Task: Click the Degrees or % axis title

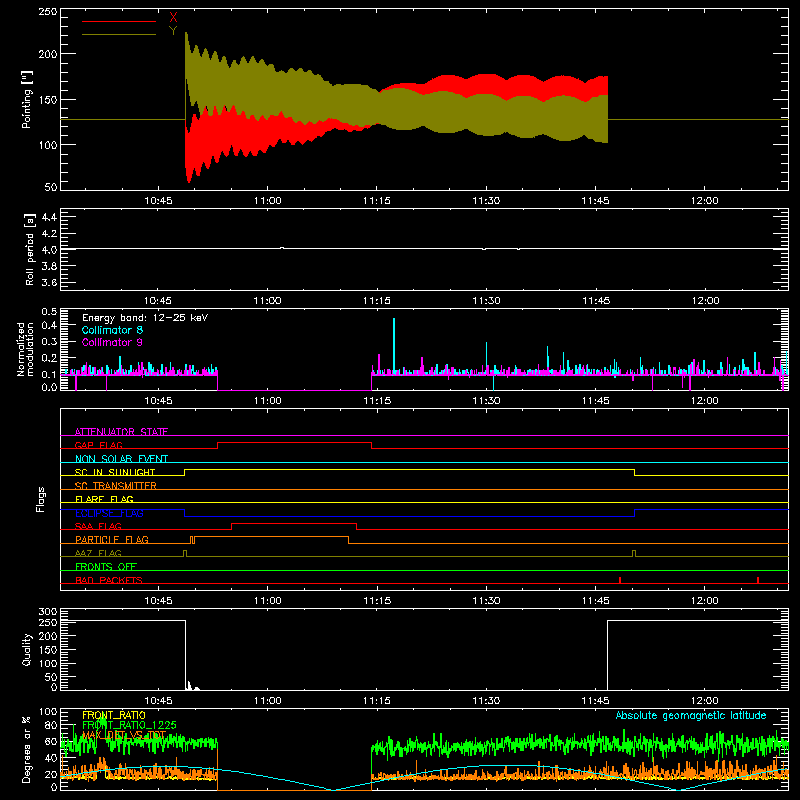Action: [x=27, y=749]
